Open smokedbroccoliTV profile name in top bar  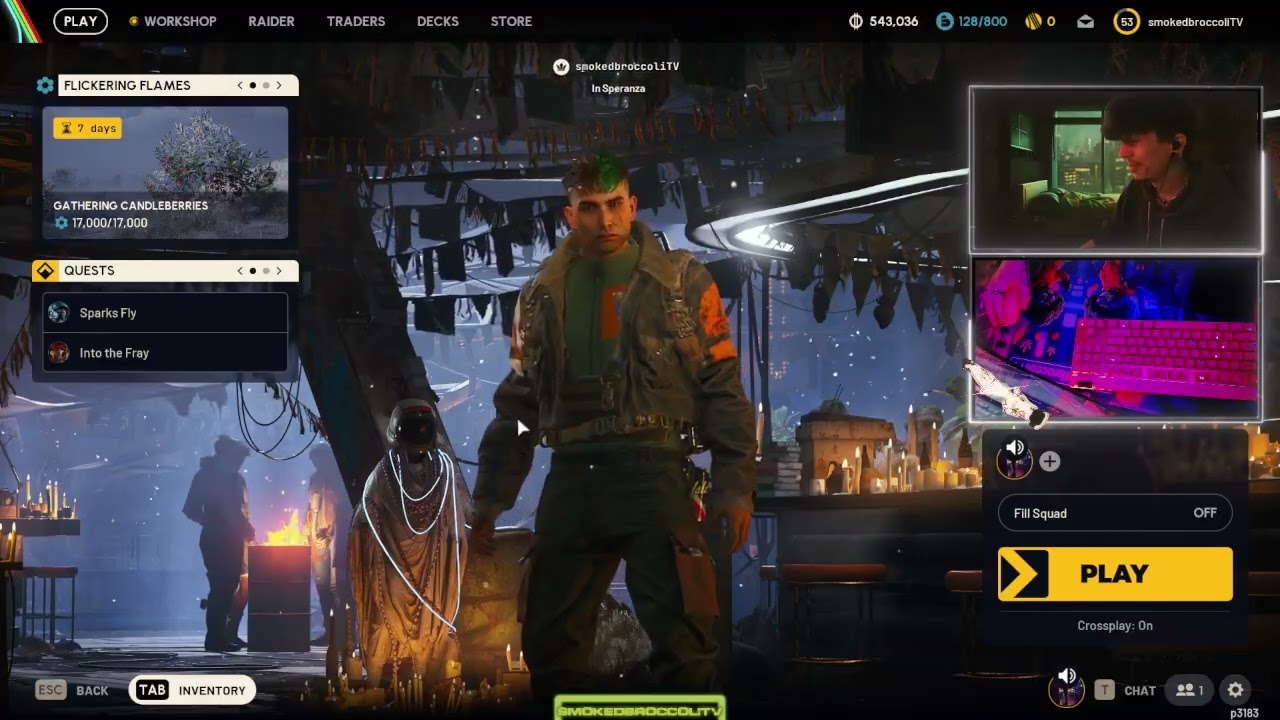(x=1195, y=21)
